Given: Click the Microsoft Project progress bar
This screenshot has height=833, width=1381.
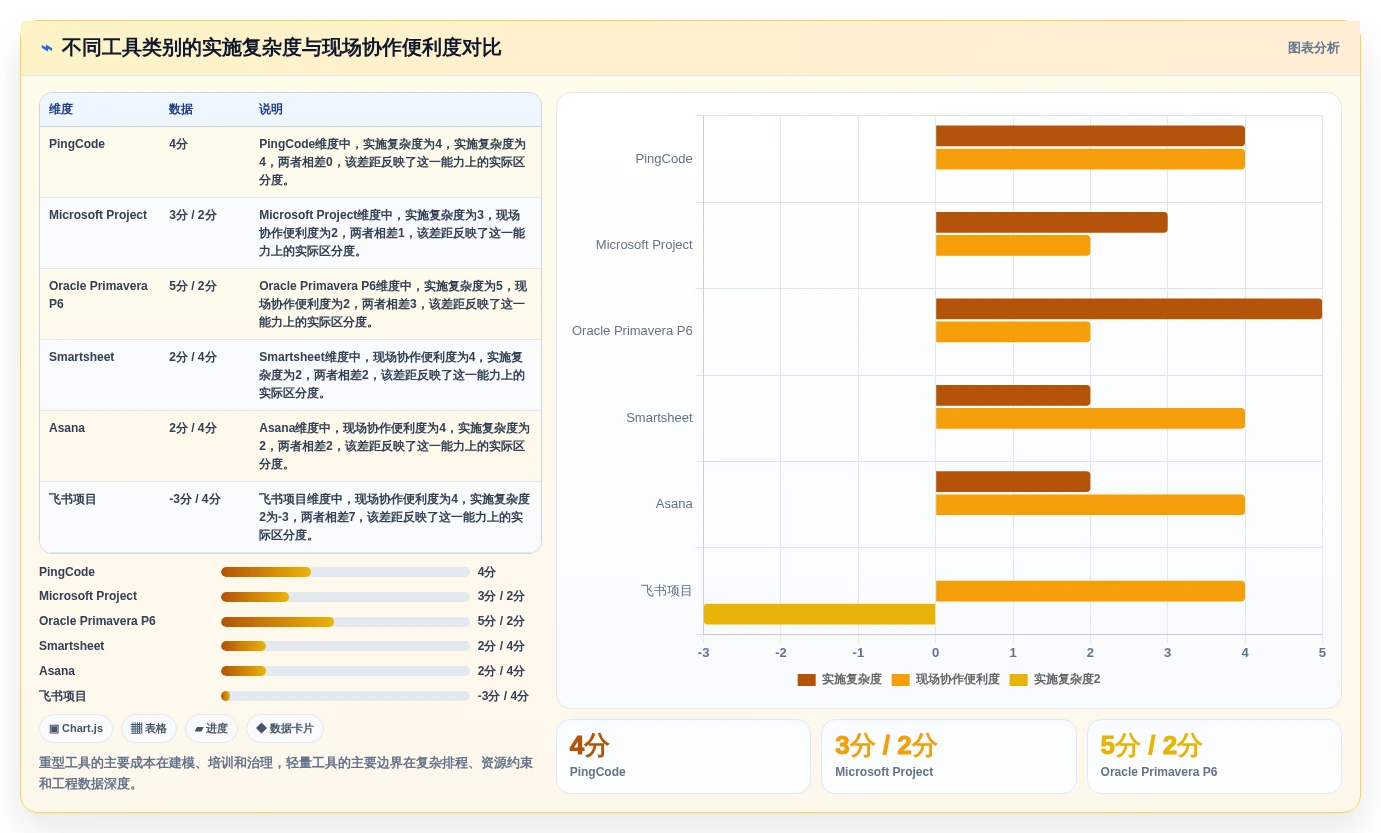Looking at the screenshot, I should 345,597.
